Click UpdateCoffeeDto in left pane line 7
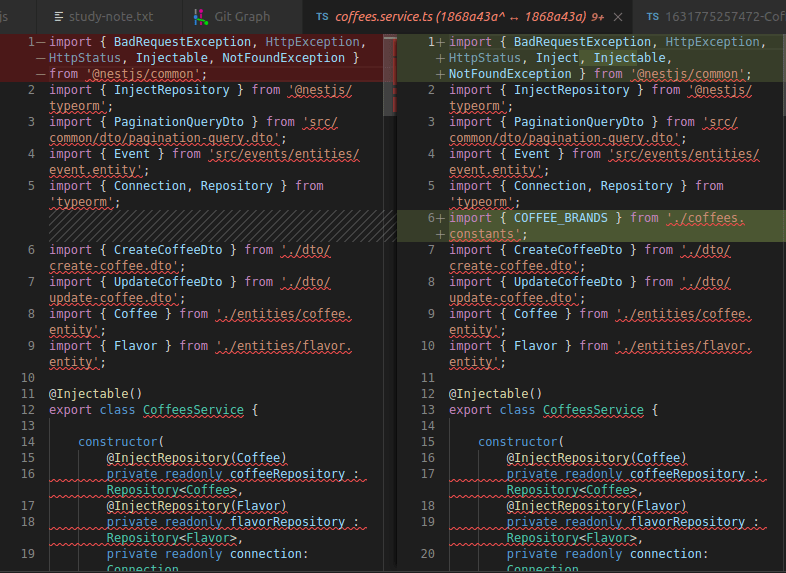The height and width of the screenshot is (573, 786). pos(168,282)
